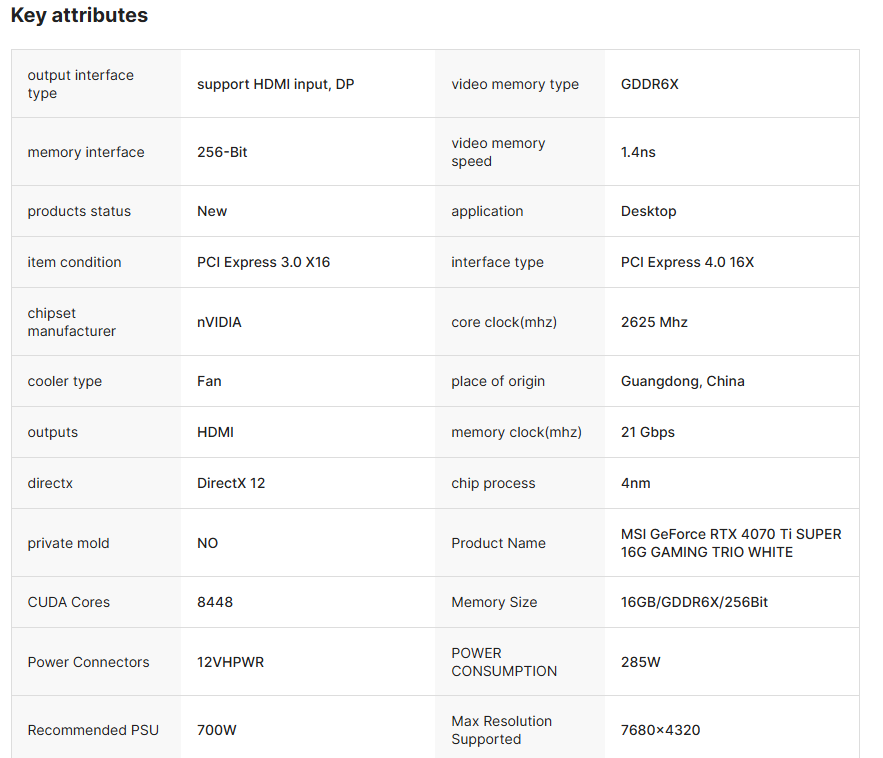
Task: Click the 2625 Mhz core clock value
Action: tap(654, 322)
